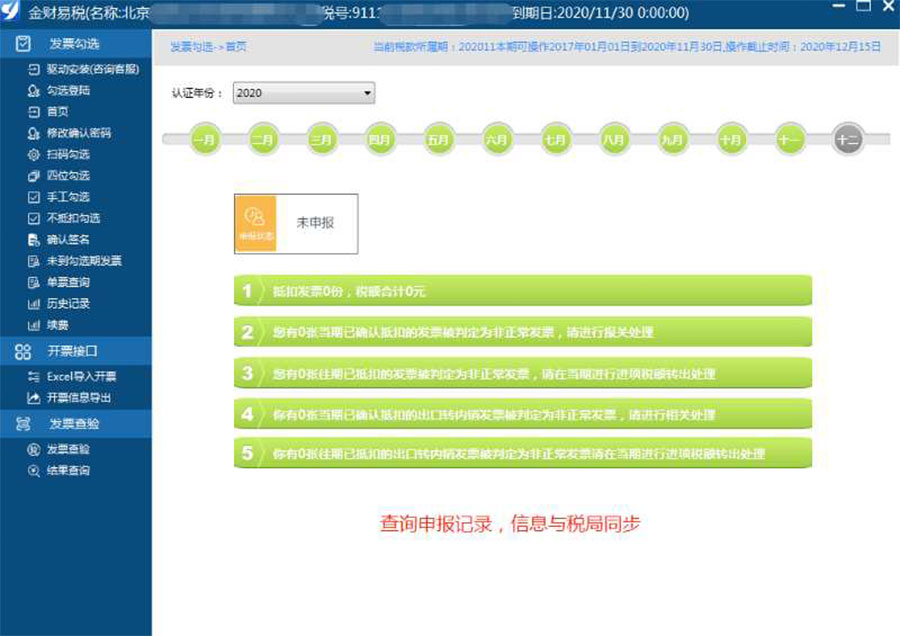The width and height of the screenshot is (900, 636).
Task: Select the 一月 month marker
Action: tap(204, 139)
